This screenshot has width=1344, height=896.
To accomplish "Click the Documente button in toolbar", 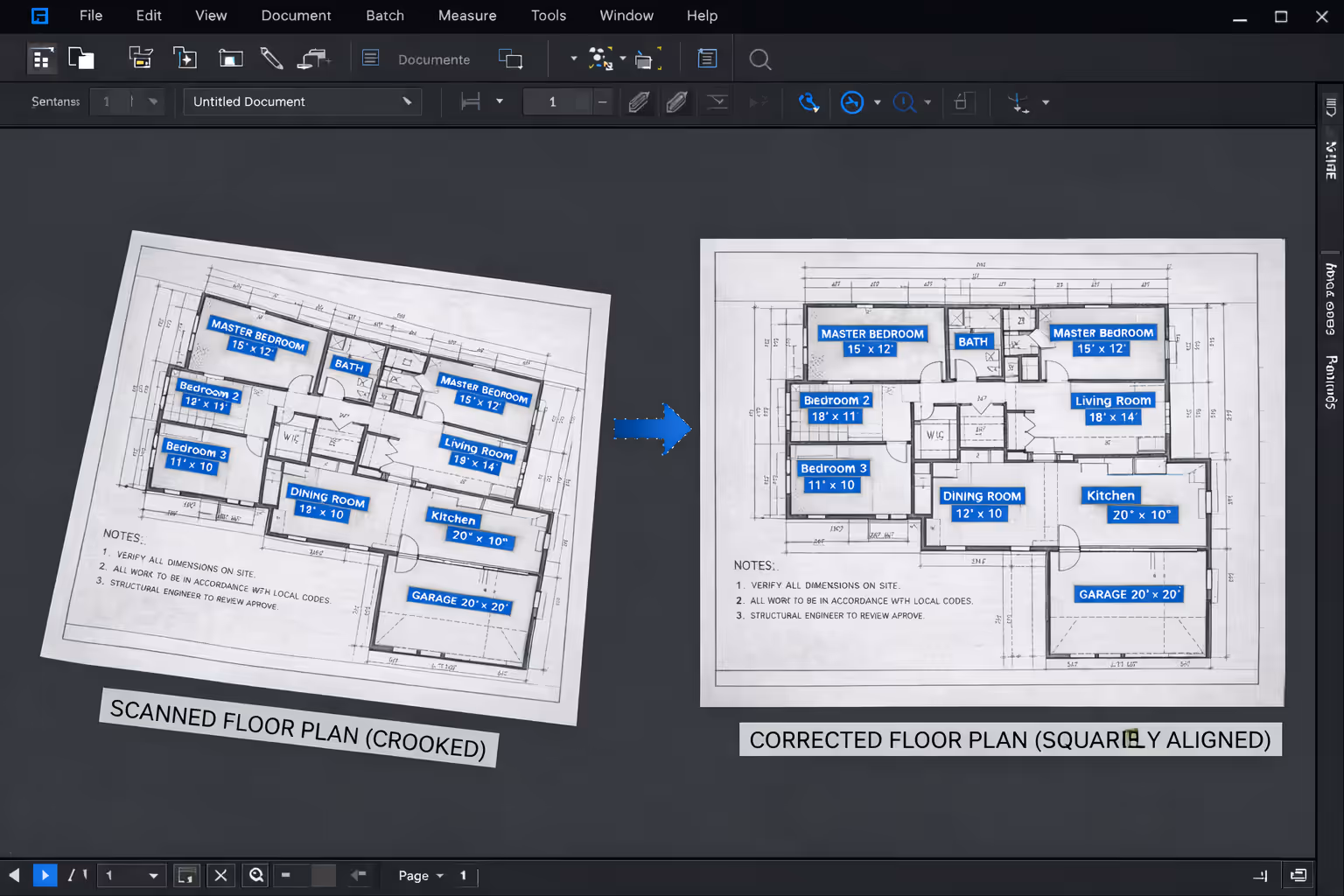I will click(434, 59).
